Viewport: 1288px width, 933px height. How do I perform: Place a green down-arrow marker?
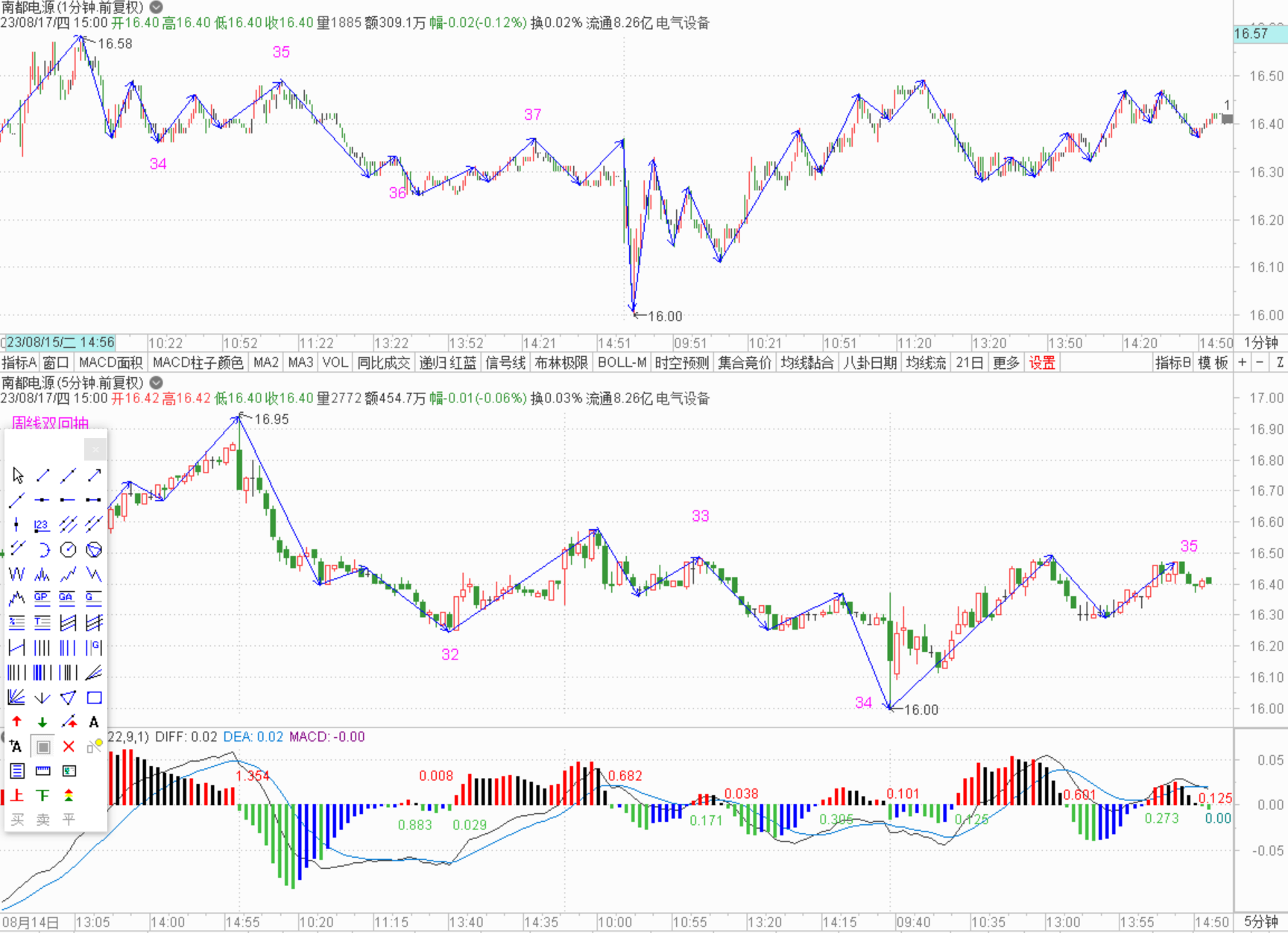pos(42,721)
